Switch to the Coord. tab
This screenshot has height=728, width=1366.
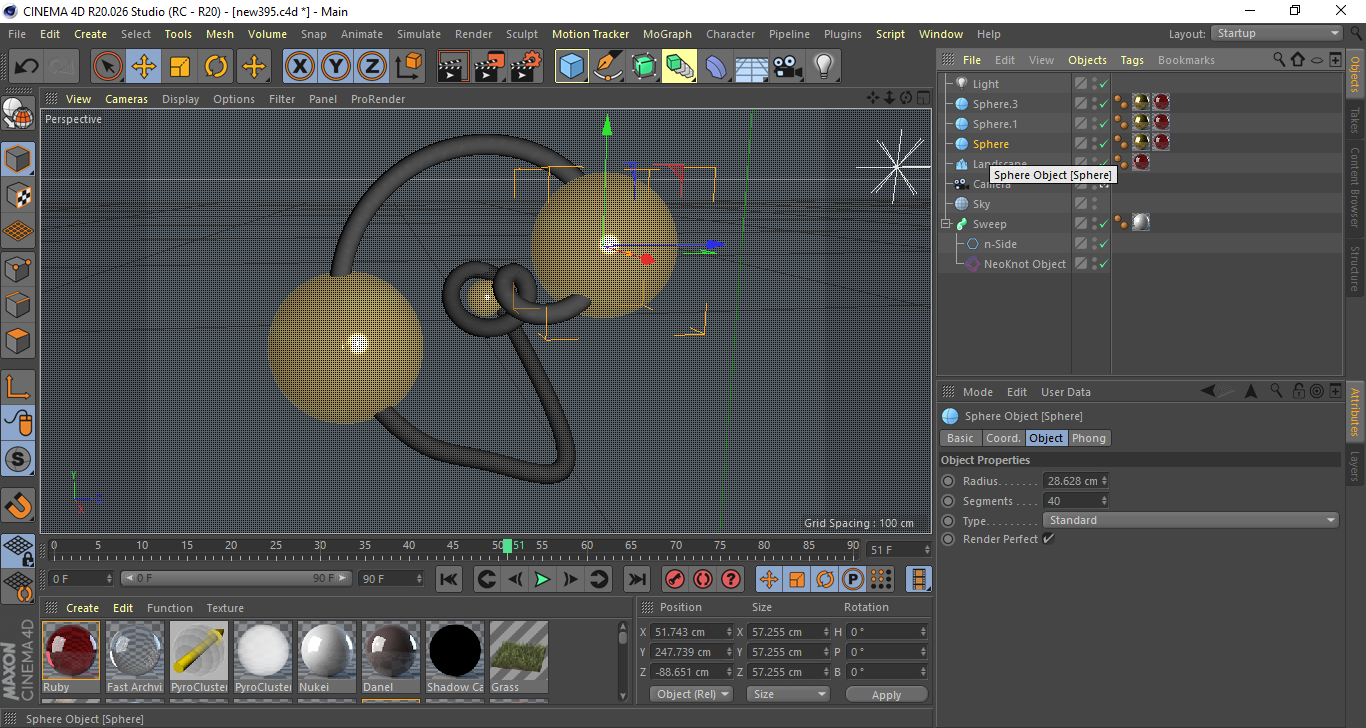(1003, 438)
